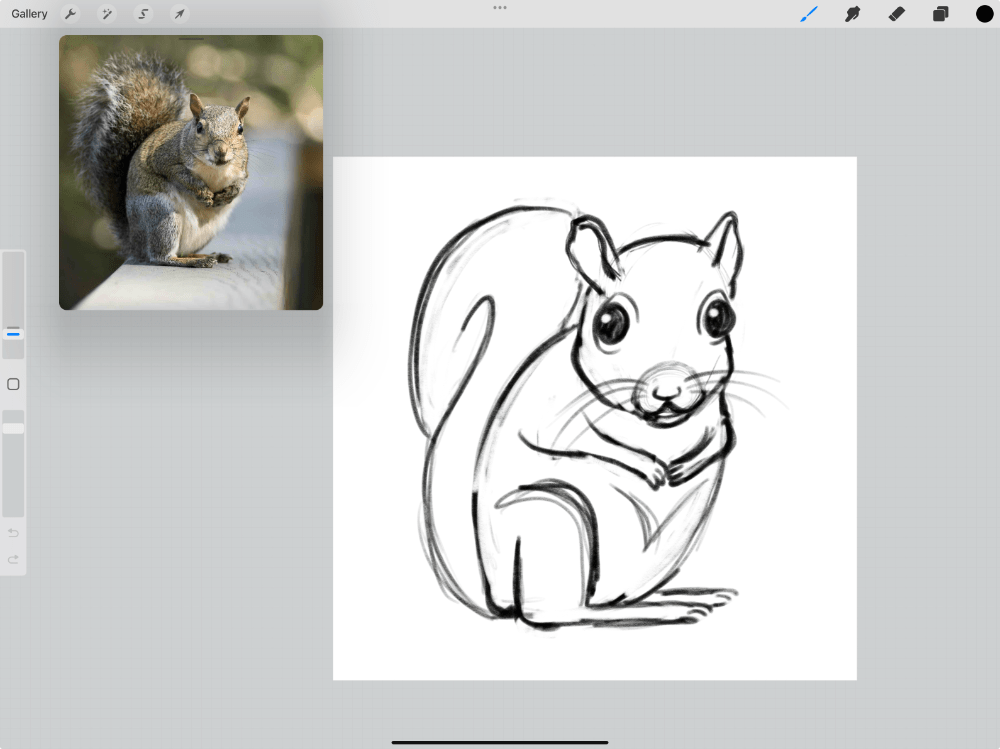The width and height of the screenshot is (1000, 749).
Task: Open the Adjustments magic wand menu
Action: pos(106,14)
